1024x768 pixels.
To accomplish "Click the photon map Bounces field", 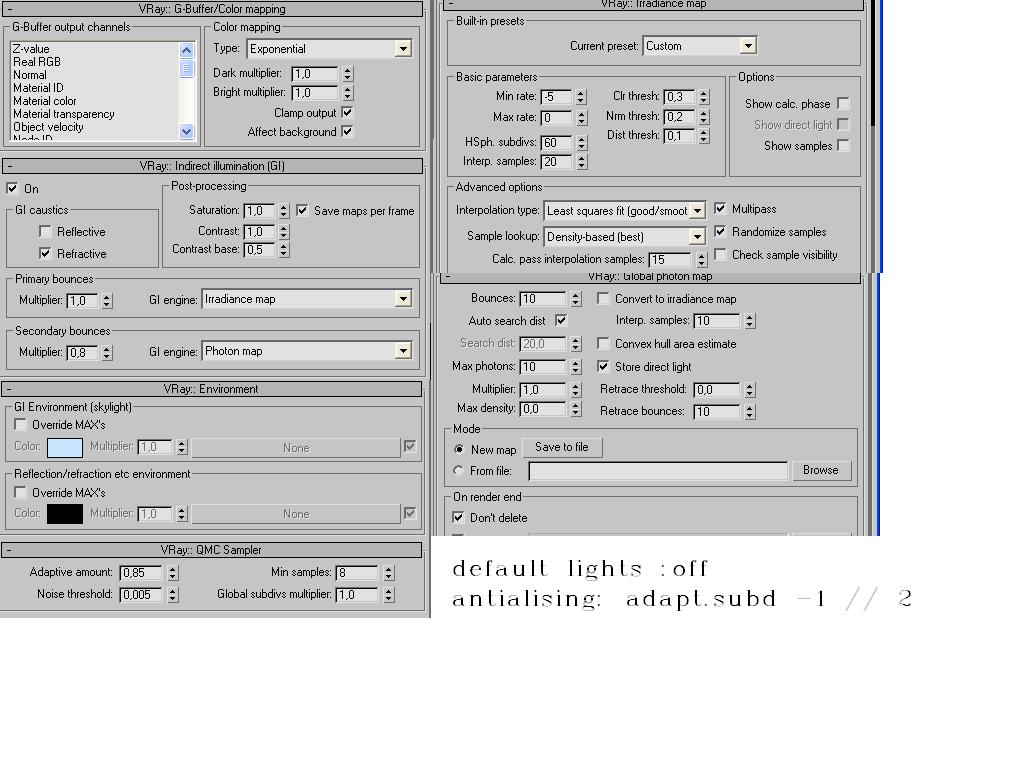I will 543,298.
